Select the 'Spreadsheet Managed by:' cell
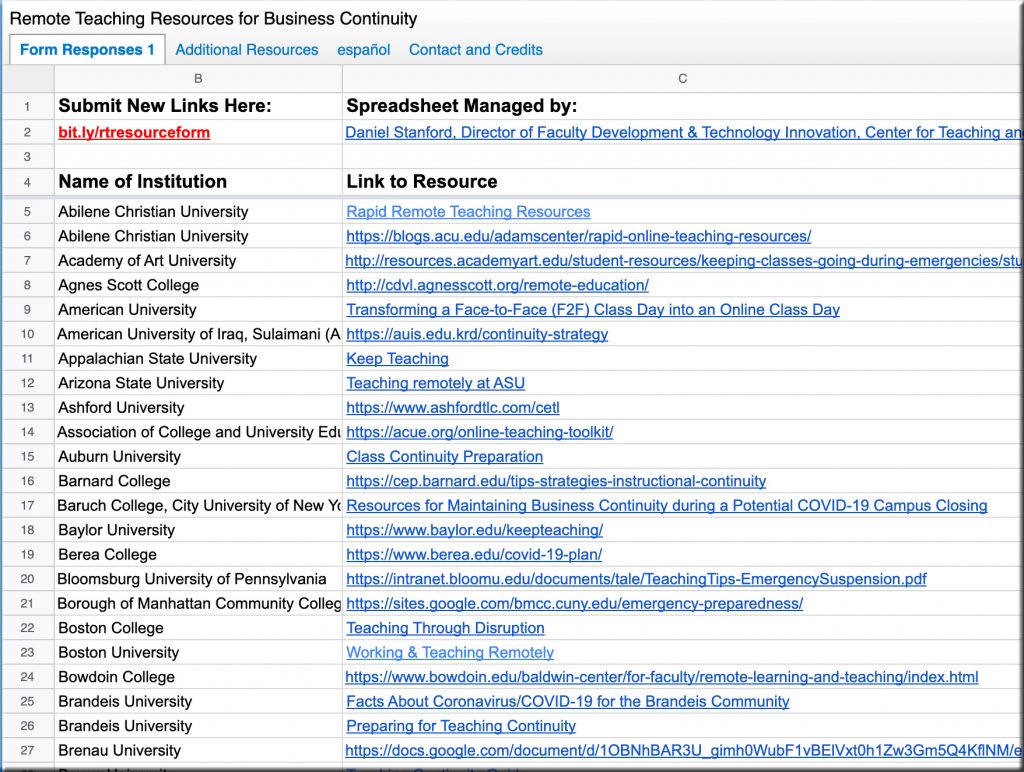Image resolution: width=1024 pixels, height=772 pixels. pos(682,106)
